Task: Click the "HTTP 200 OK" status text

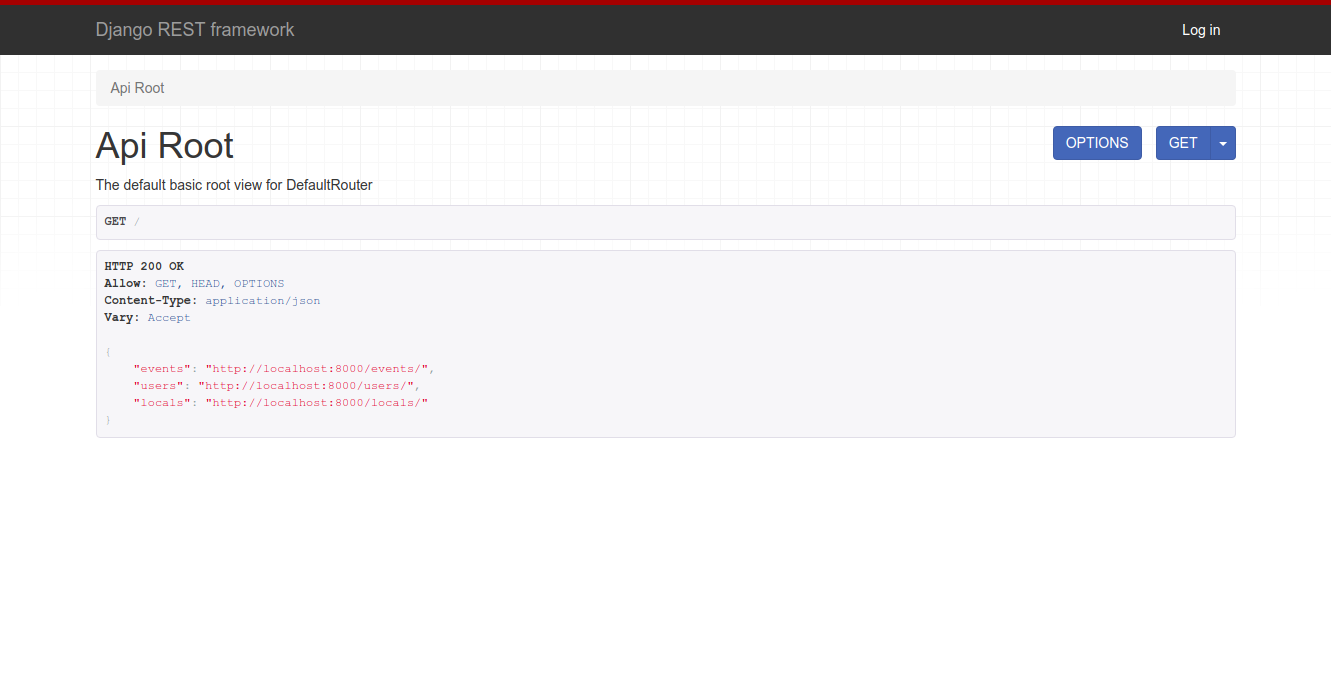Action: click(x=144, y=266)
